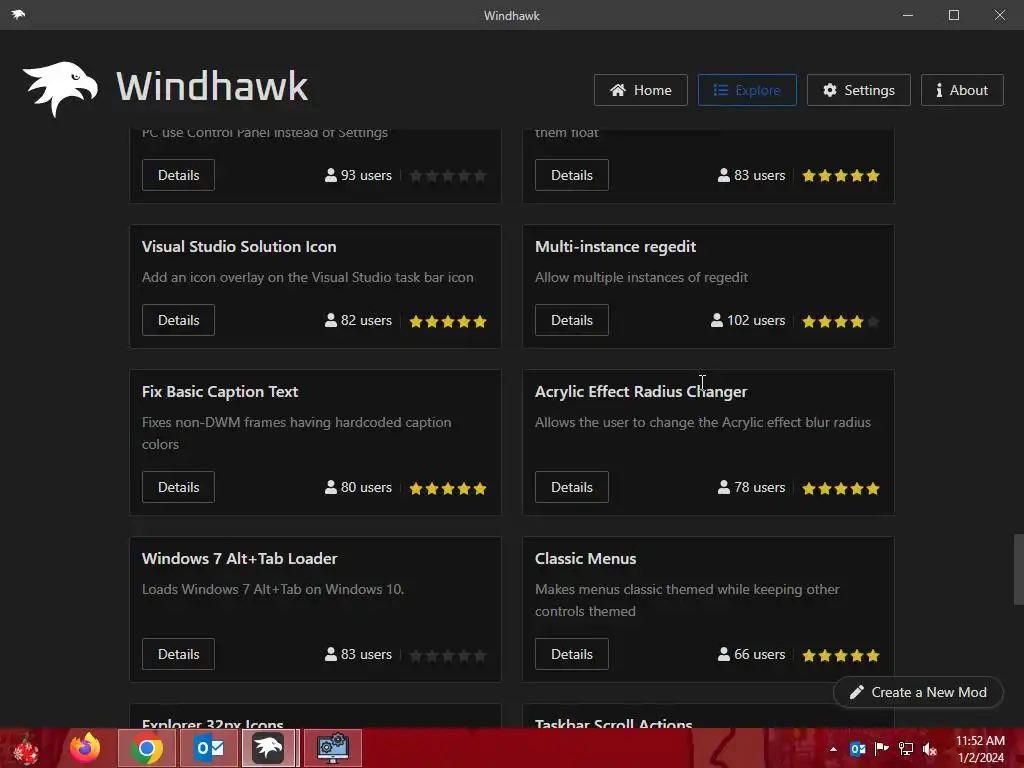The height and width of the screenshot is (768, 1024).
Task: Click the text 'Loads Windows 7 Alt+Tab on Windows 10.'
Action: 273,589
